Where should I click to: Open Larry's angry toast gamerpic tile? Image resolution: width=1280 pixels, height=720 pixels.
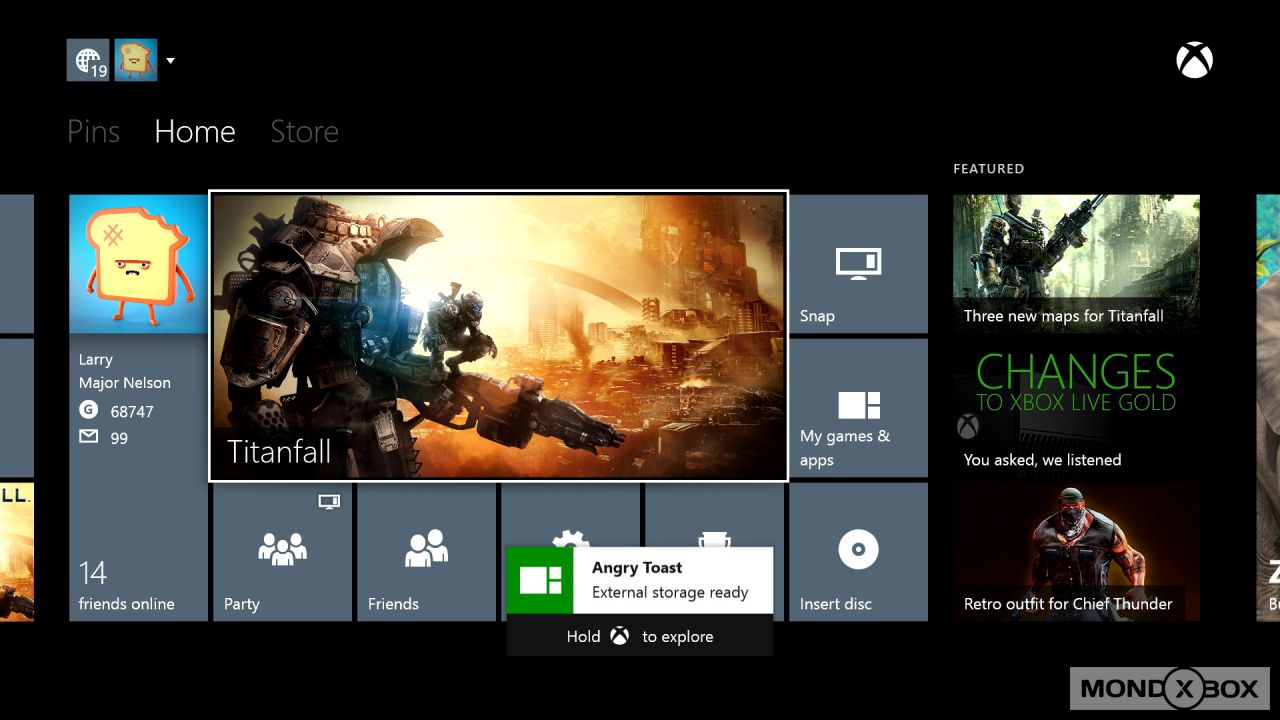tap(138, 264)
